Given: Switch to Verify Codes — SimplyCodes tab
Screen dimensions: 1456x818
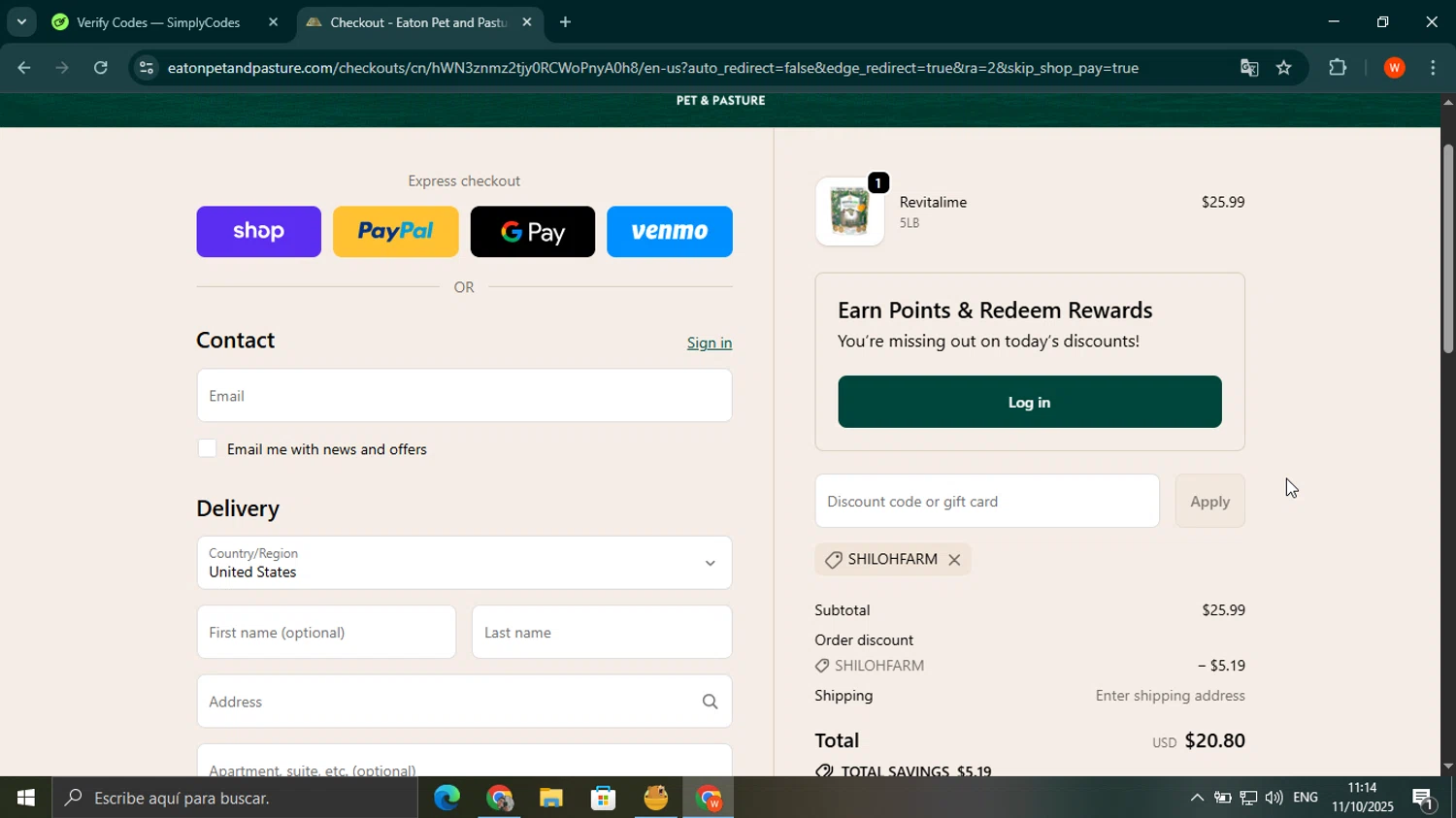Looking at the screenshot, I should click(158, 22).
